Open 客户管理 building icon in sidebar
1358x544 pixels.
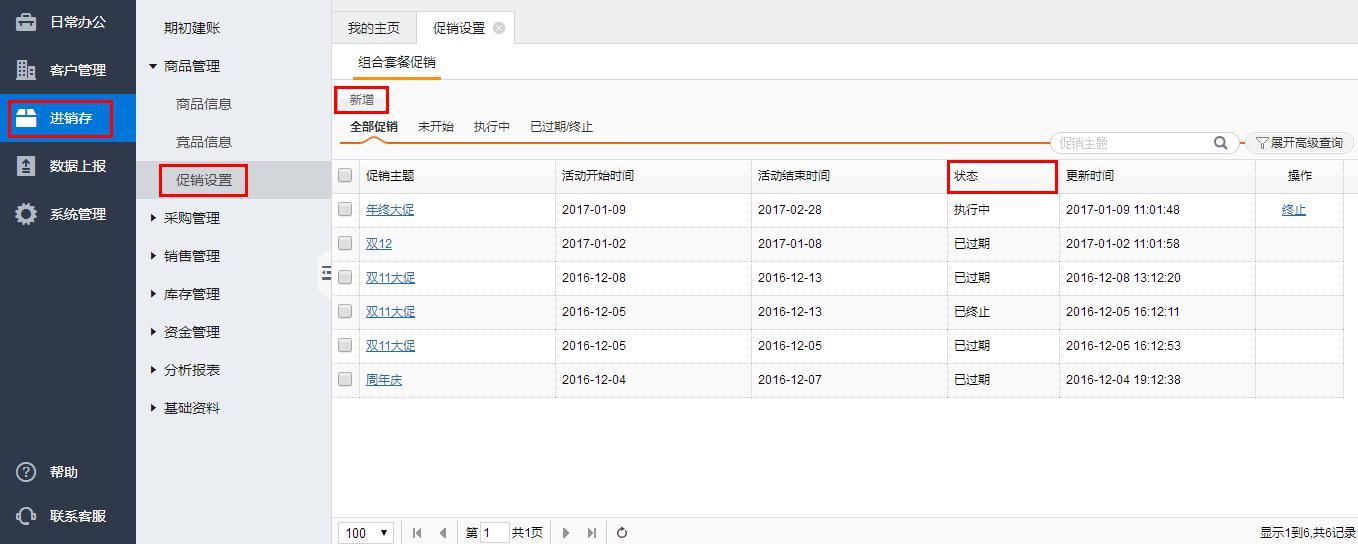pyautogui.click(x=26, y=70)
